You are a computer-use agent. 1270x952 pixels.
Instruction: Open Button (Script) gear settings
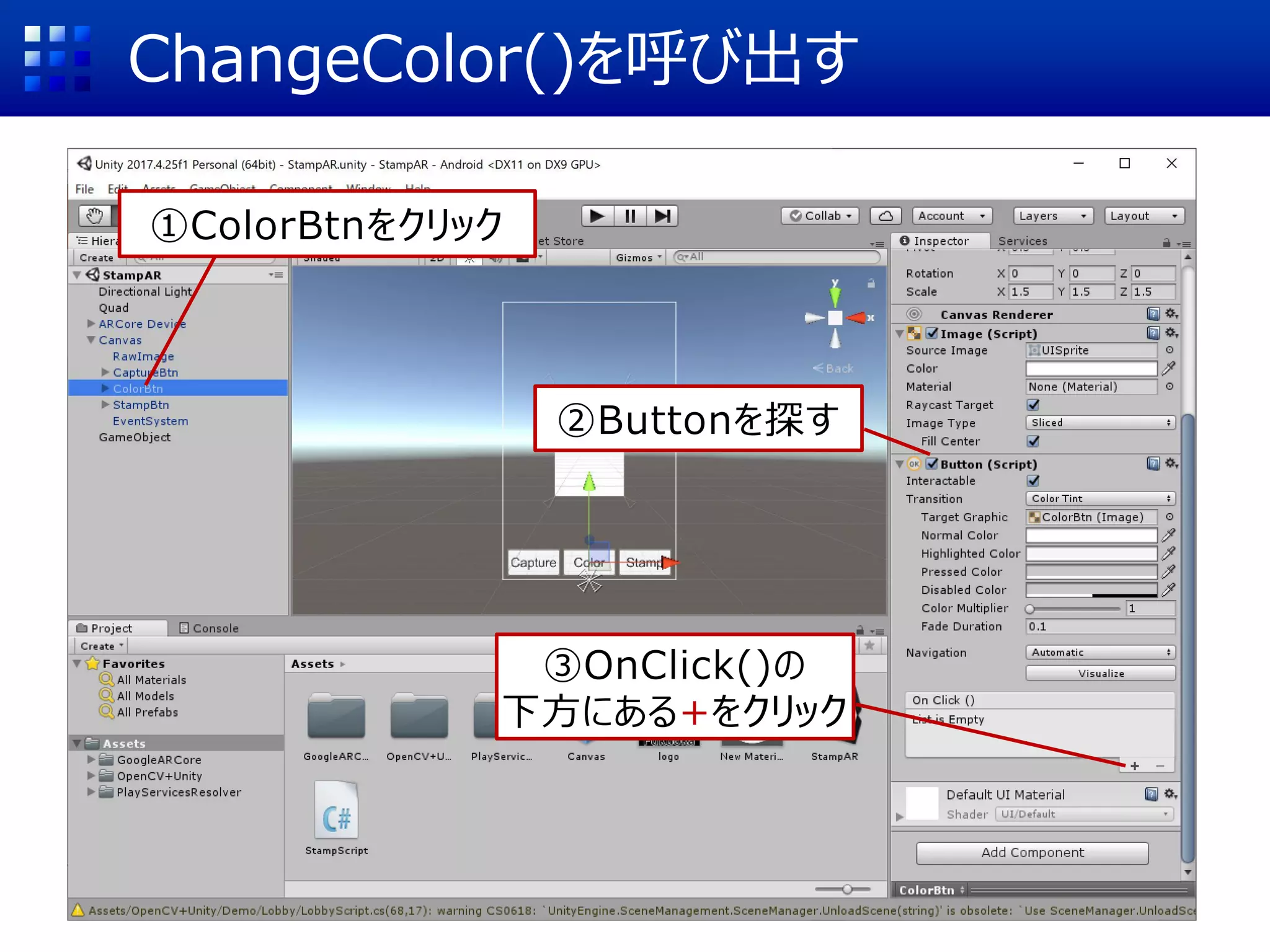[x=1171, y=464]
